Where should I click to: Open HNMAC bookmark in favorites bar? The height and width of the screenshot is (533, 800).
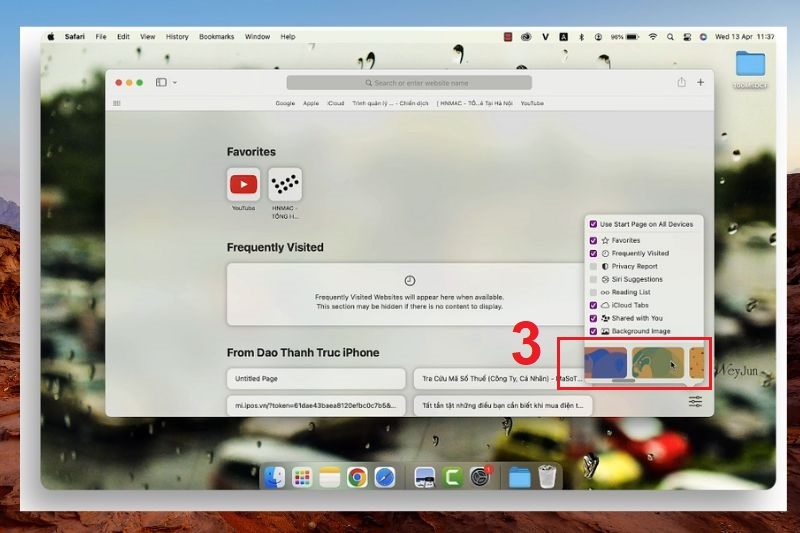474,103
